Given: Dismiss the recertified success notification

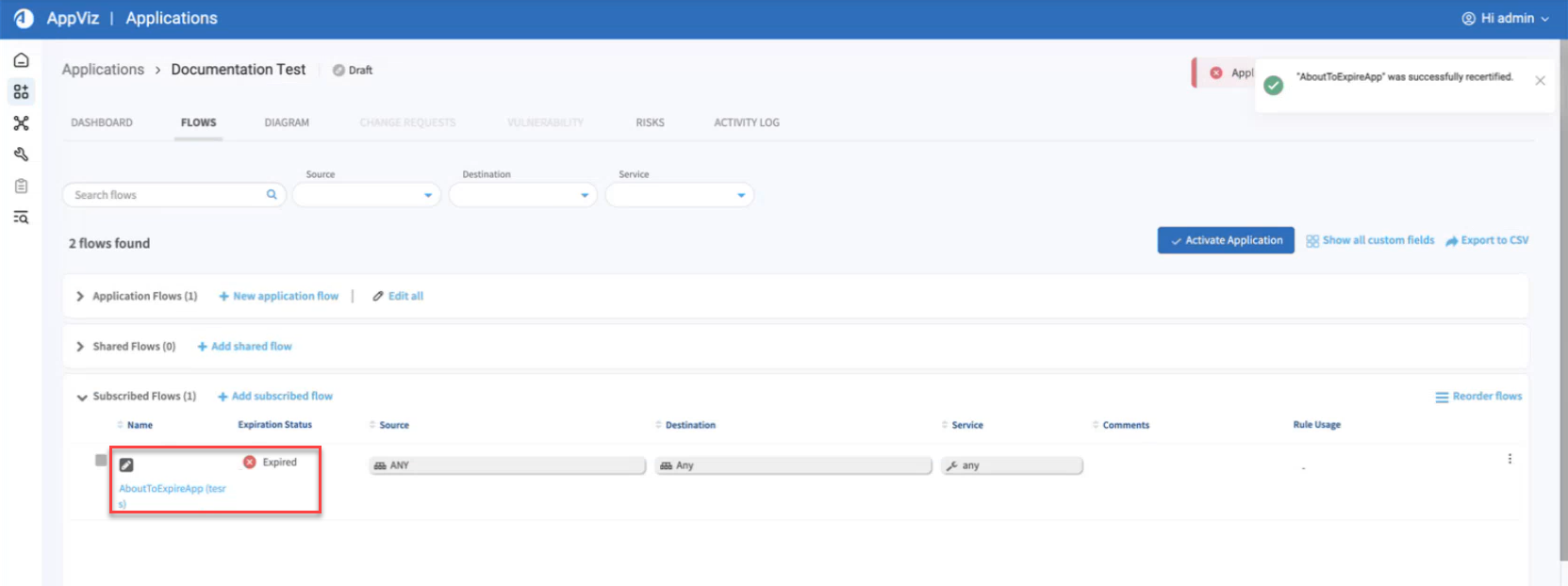Looking at the screenshot, I should tap(1540, 81).
